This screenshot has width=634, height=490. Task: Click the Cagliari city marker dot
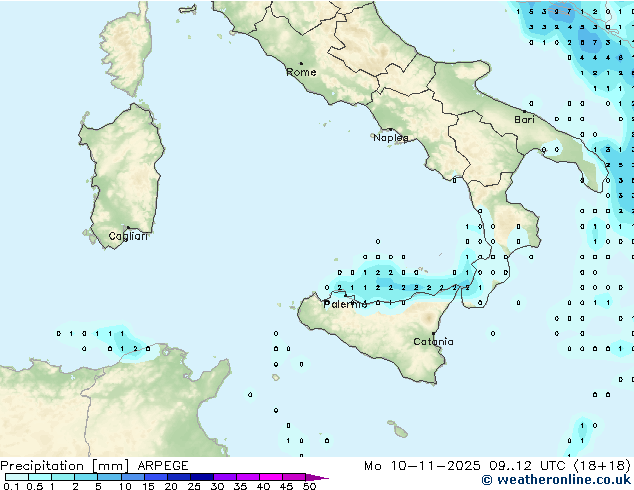[127, 228]
